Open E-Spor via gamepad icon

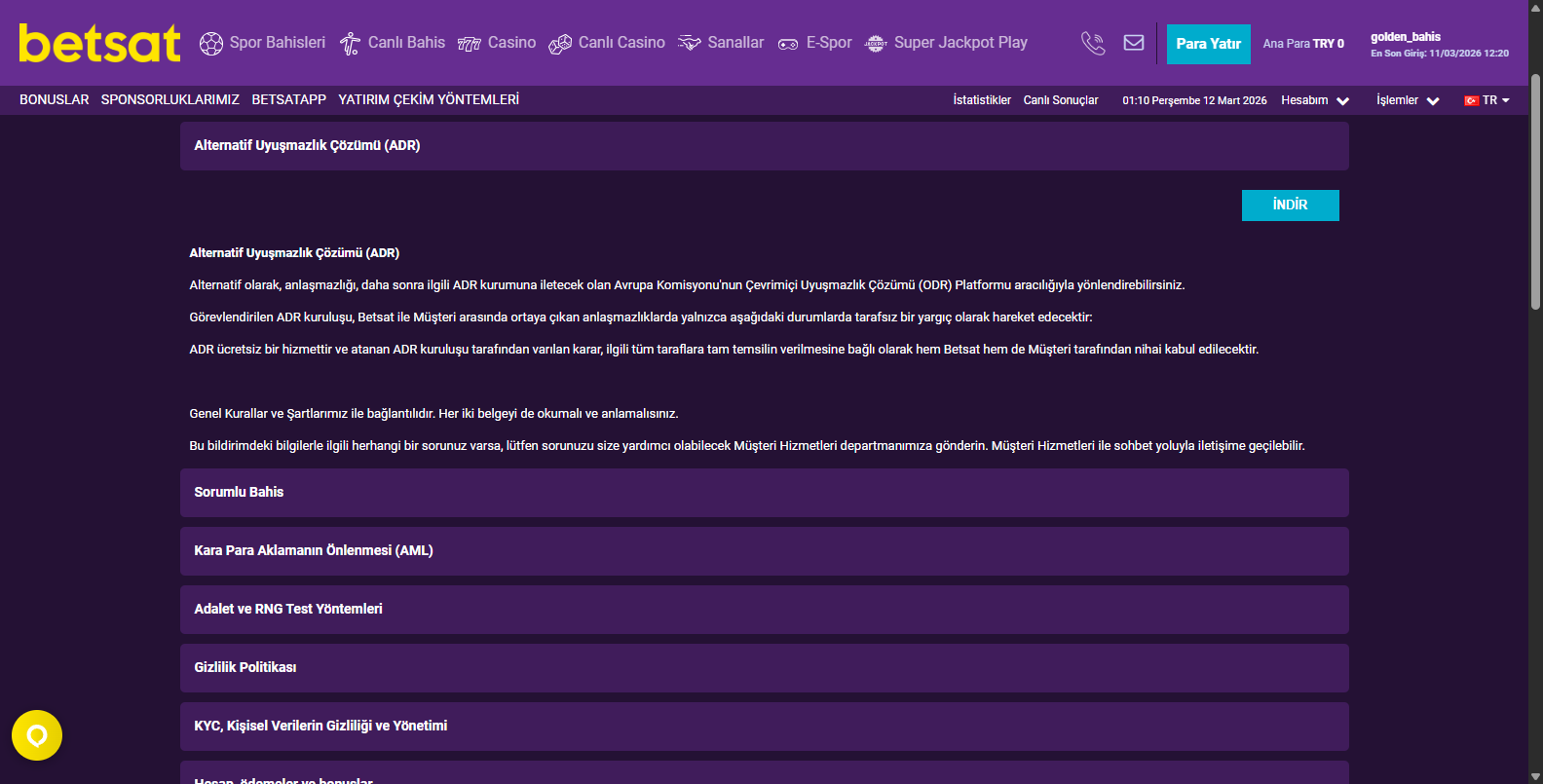pos(788,44)
